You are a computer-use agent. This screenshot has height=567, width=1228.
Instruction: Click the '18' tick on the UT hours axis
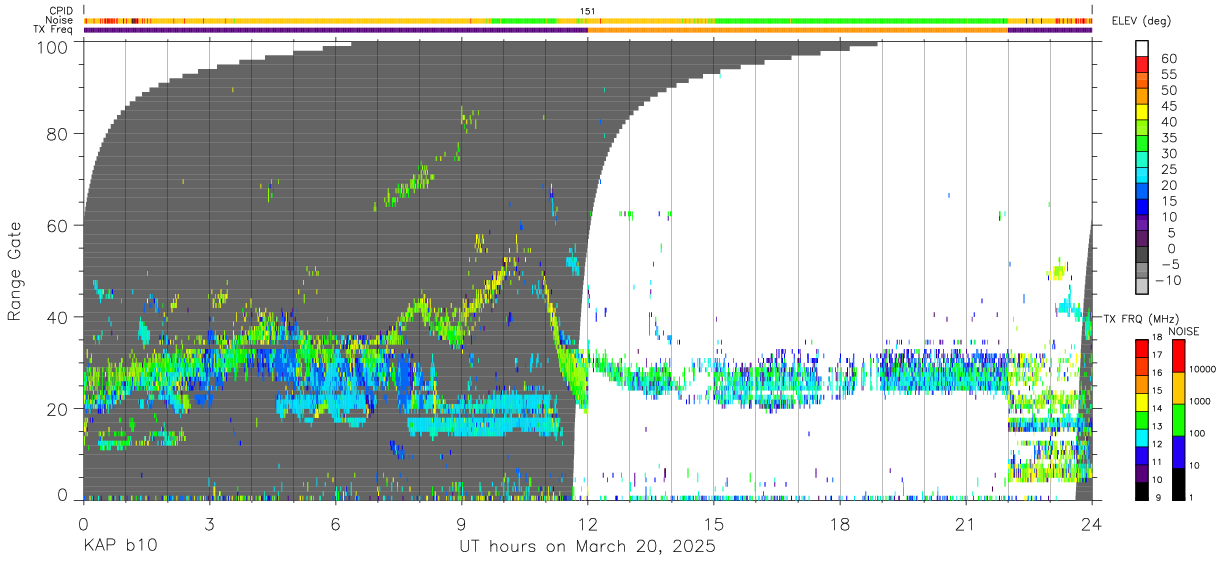840,523
